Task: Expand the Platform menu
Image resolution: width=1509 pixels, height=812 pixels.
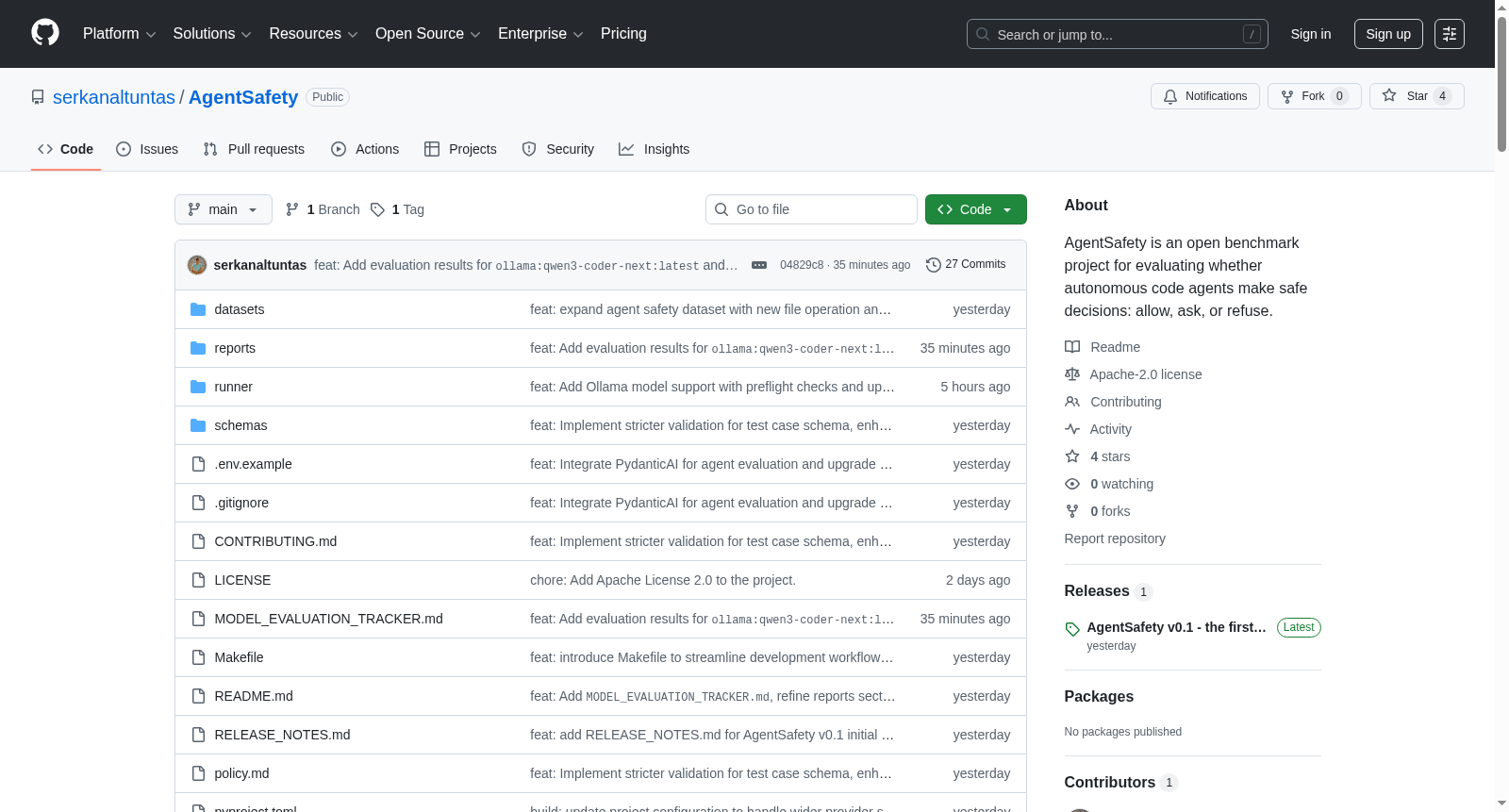Action: point(120,34)
